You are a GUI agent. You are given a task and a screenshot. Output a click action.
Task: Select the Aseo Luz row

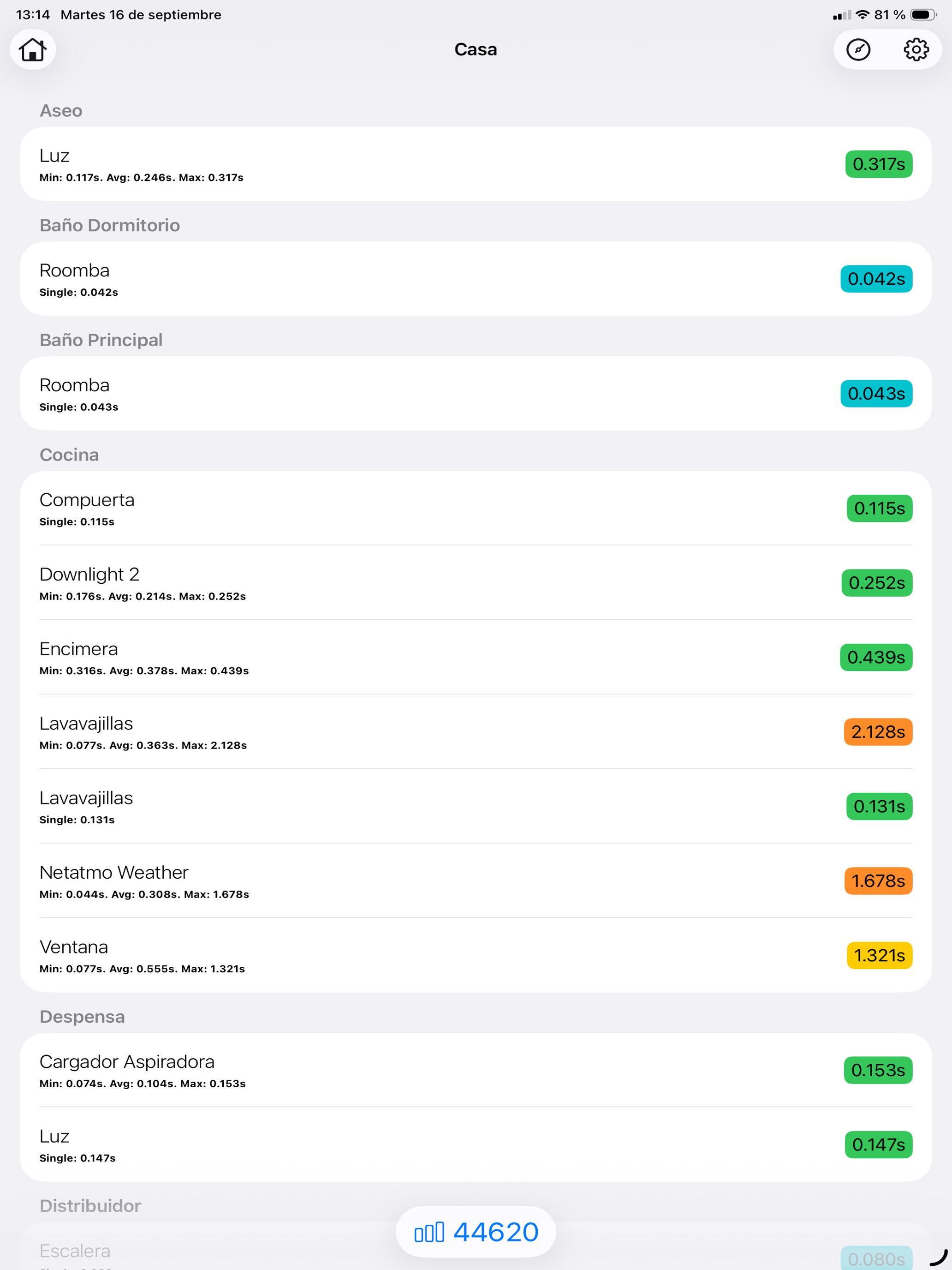[x=476, y=164]
